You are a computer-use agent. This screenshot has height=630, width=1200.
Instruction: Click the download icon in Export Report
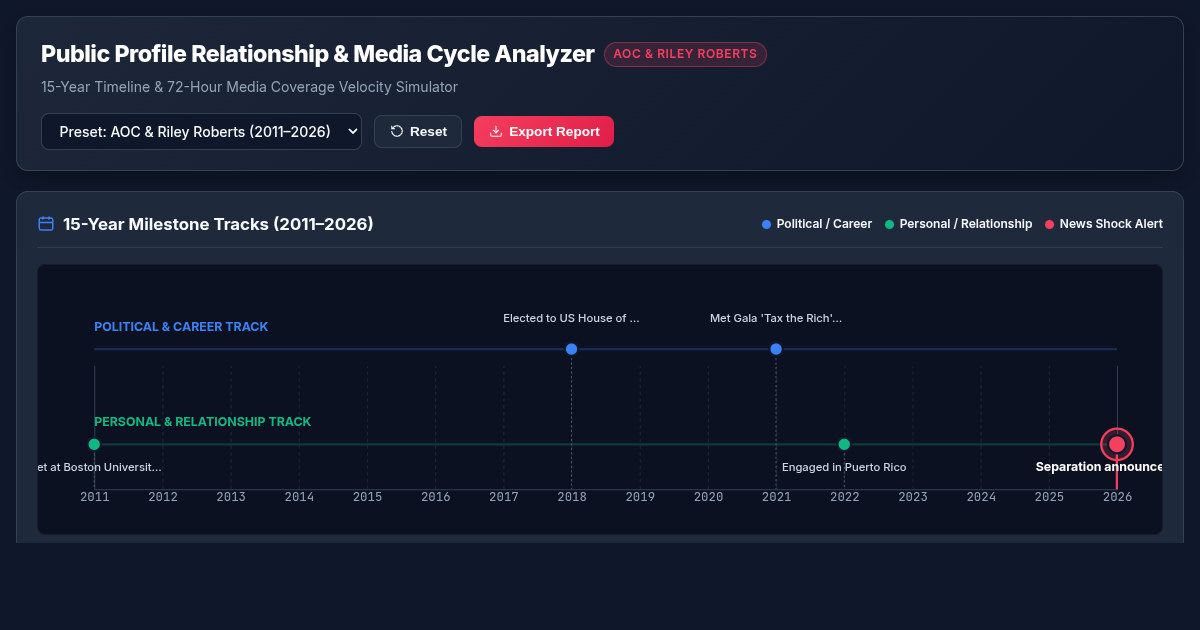click(496, 131)
